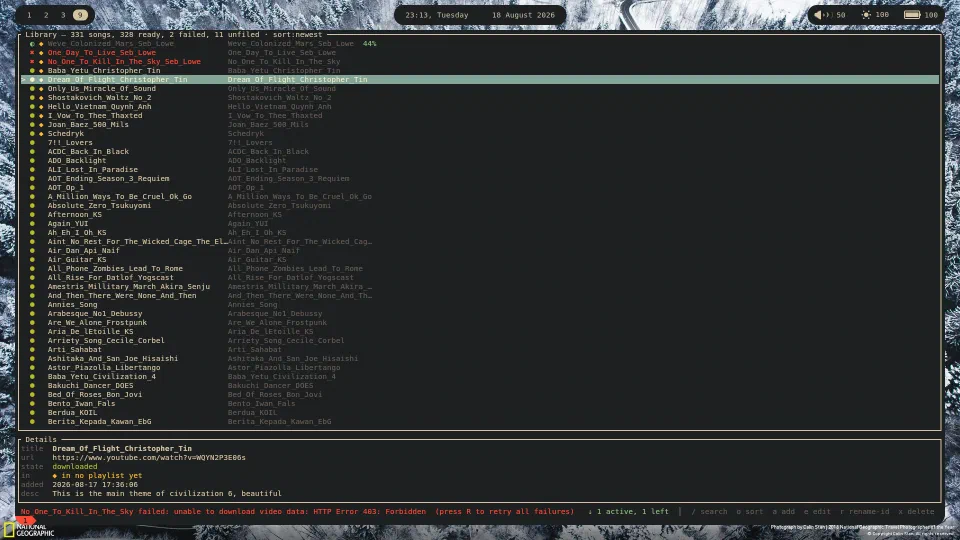Image resolution: width=960 pixels, height=540 pixels.
Task: Click the green status dot beside I_Vow_To_Thee_Thaxted
Action: [x=32, y=116]
